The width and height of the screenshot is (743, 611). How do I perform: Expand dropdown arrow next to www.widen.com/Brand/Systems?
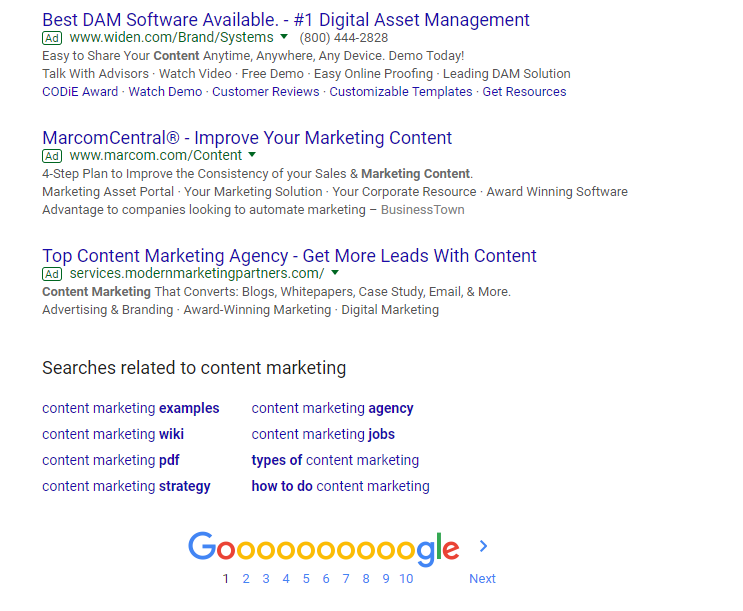point(284,36)
